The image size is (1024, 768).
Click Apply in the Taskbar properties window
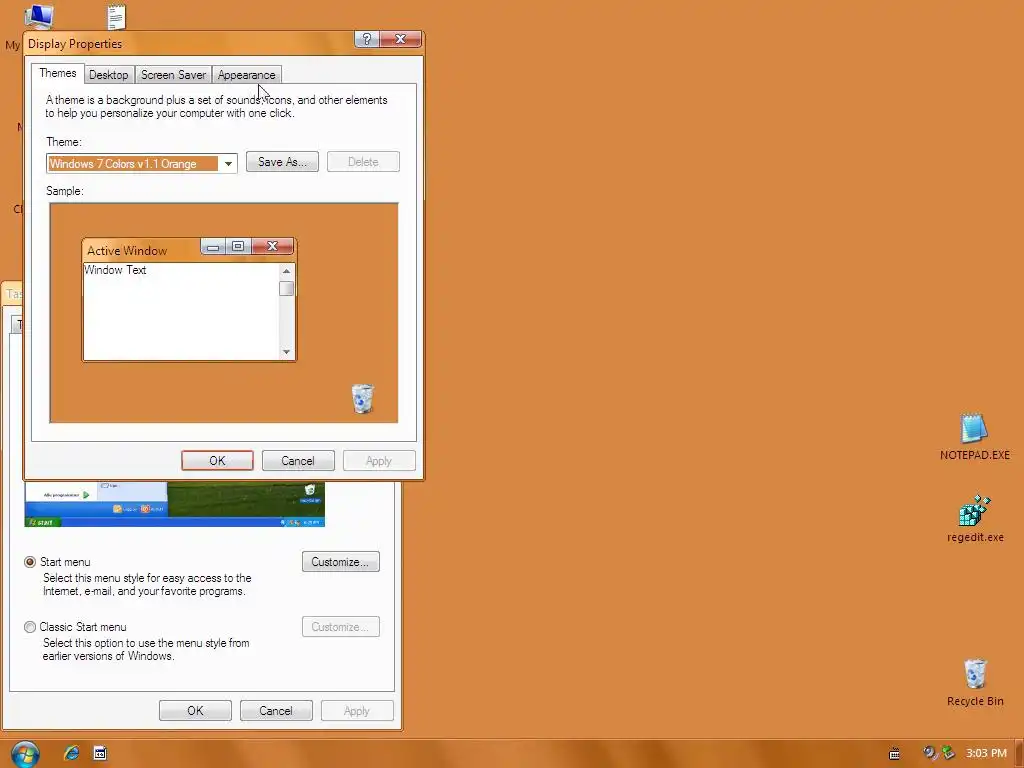point(357,711)
